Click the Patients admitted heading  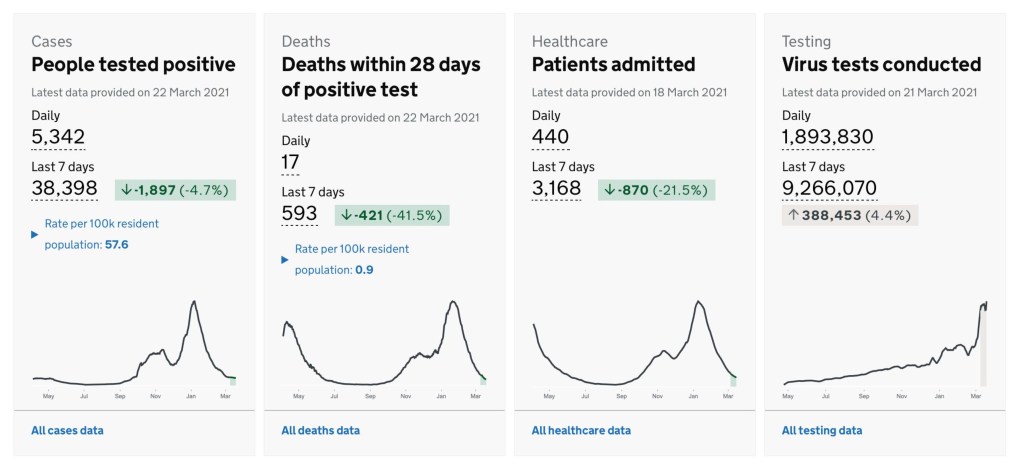coord(613,65)
